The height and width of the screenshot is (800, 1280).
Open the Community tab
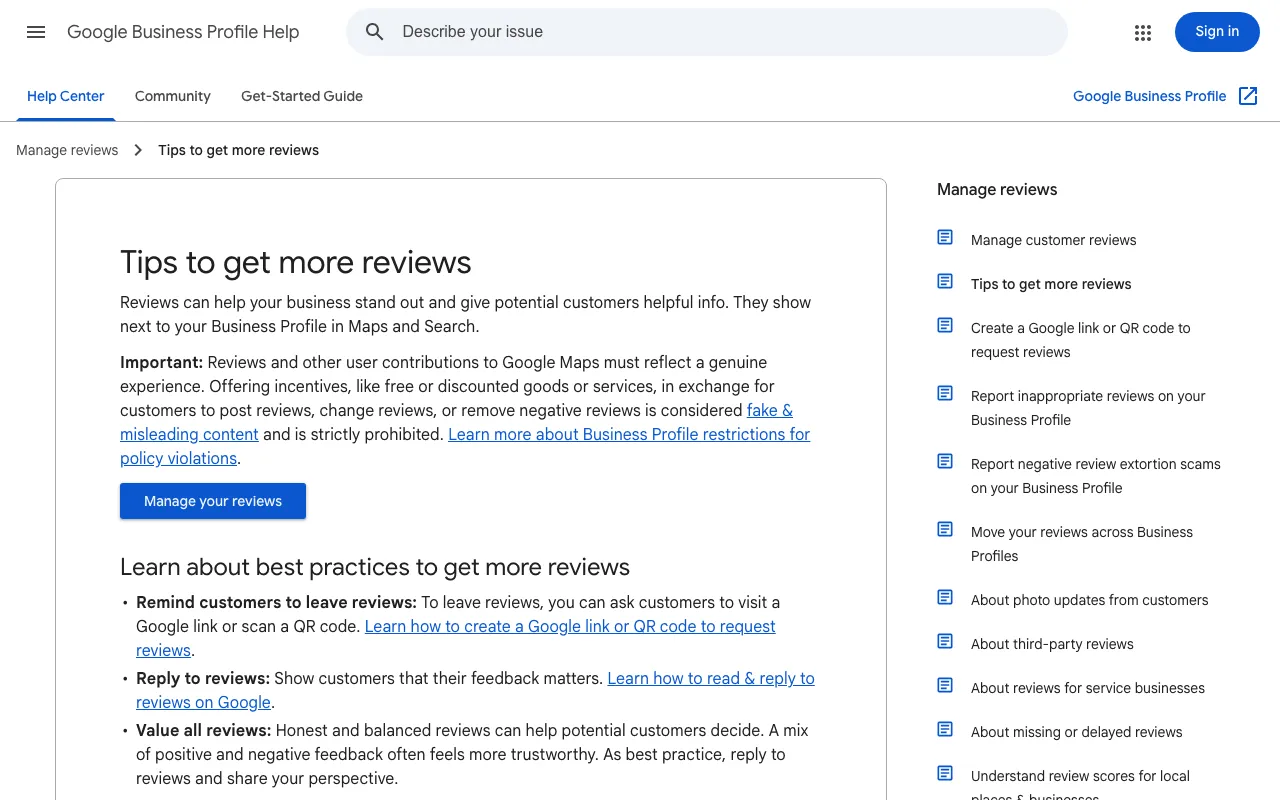point(173,96)
